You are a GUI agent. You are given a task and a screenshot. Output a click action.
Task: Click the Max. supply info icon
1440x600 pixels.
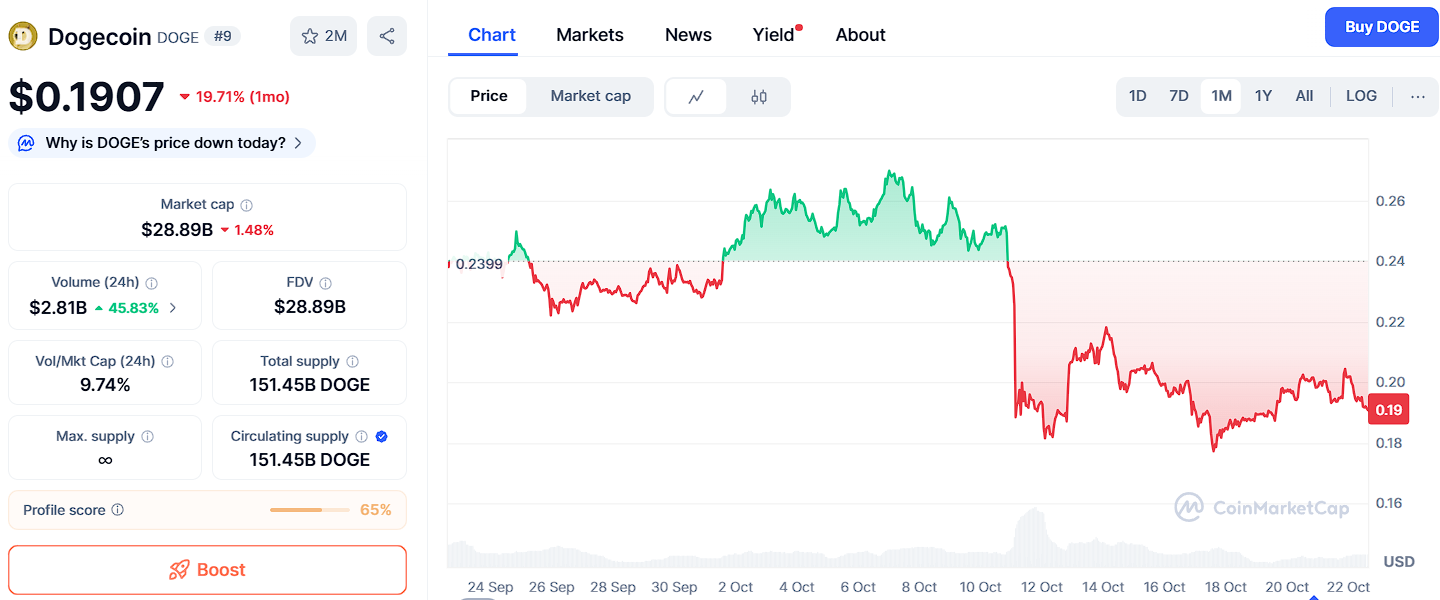(148, 437)
